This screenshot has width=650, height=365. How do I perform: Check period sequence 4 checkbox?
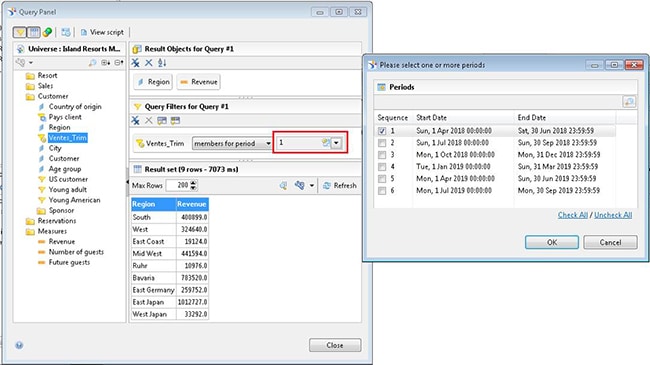pos(382,167)
